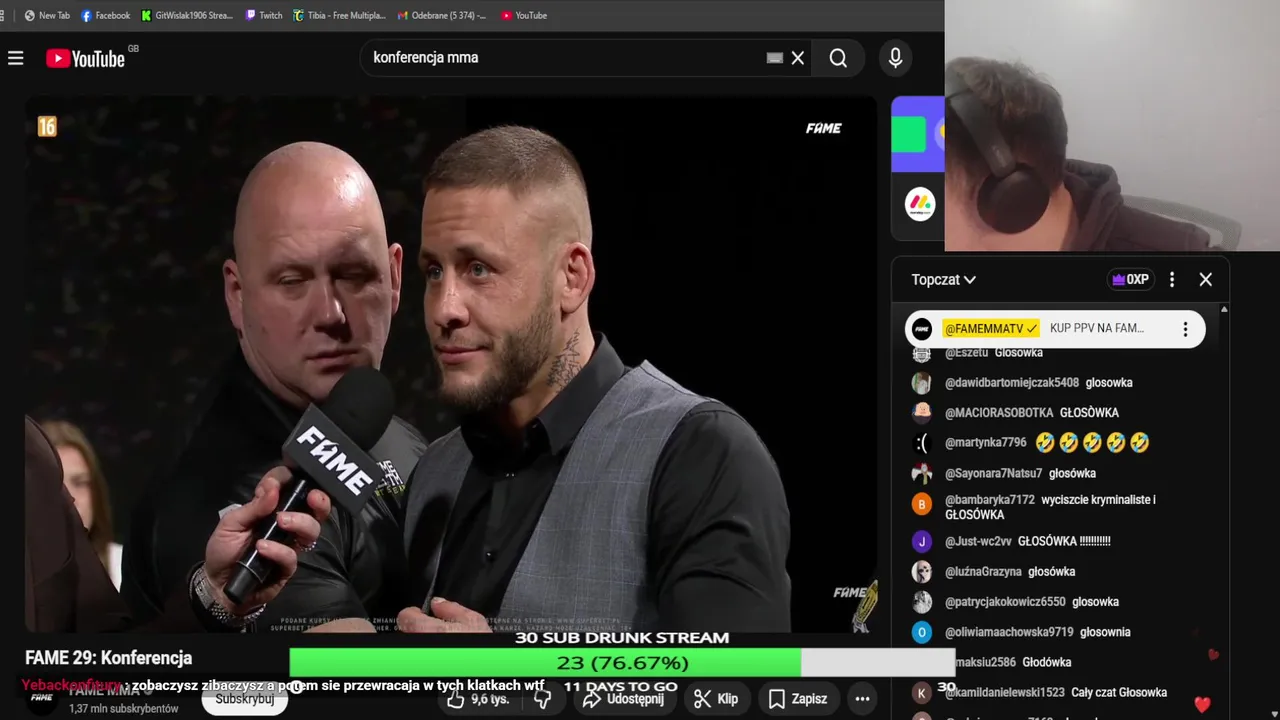Open the New Tab bookmark
Viewport: 1280px width, 720px height.
click(47, 15)
